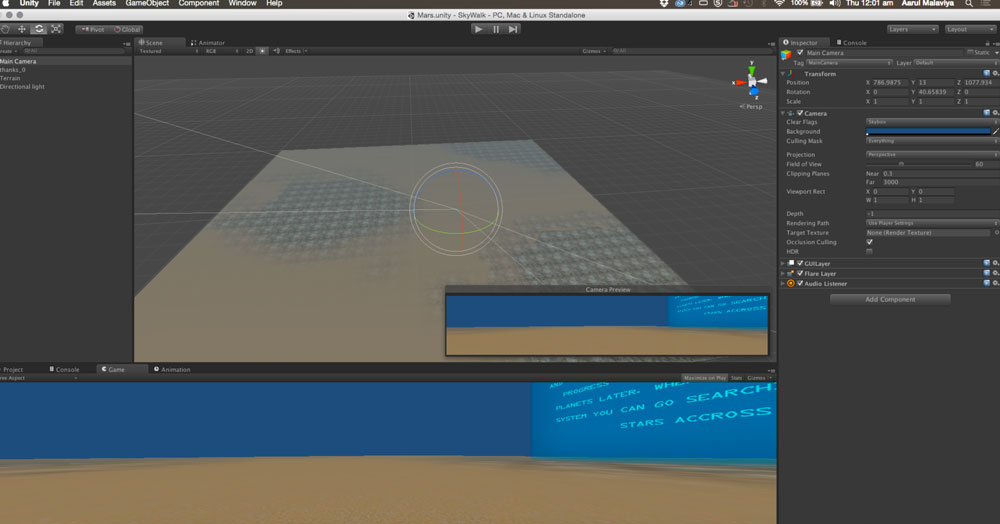Open the Camera component gear settings
Viewport: 1000px width, 524px height.
point(995,113)
